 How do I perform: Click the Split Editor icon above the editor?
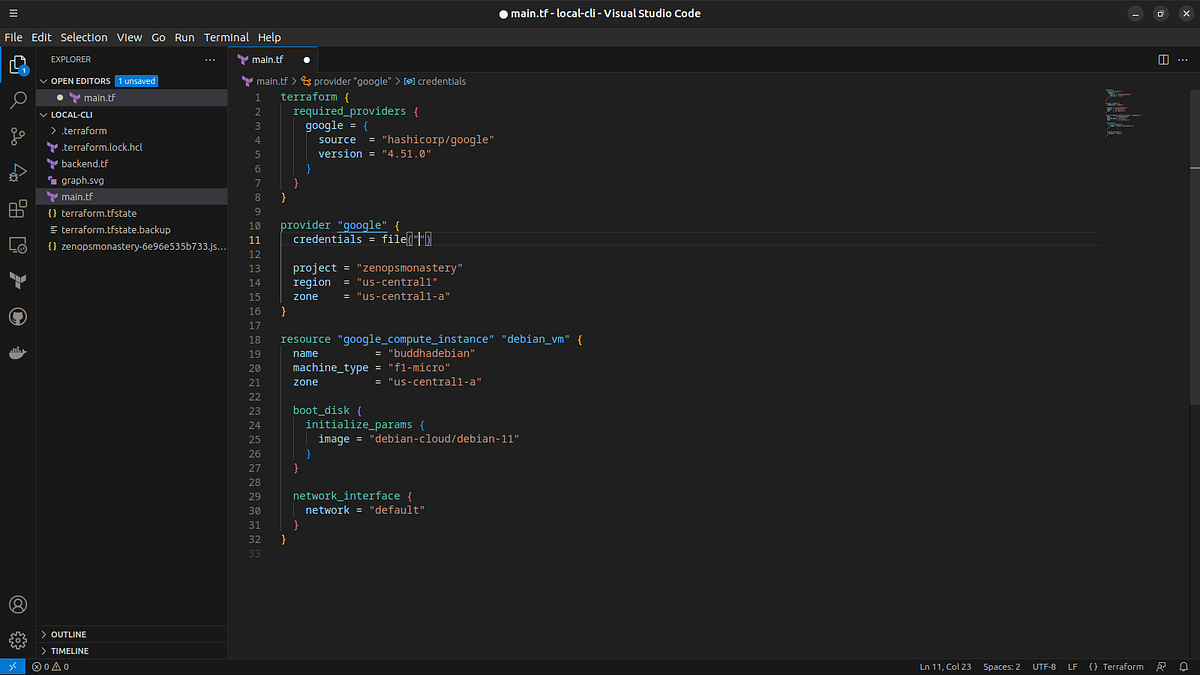pyautogui.click(x=1163, y=59)
